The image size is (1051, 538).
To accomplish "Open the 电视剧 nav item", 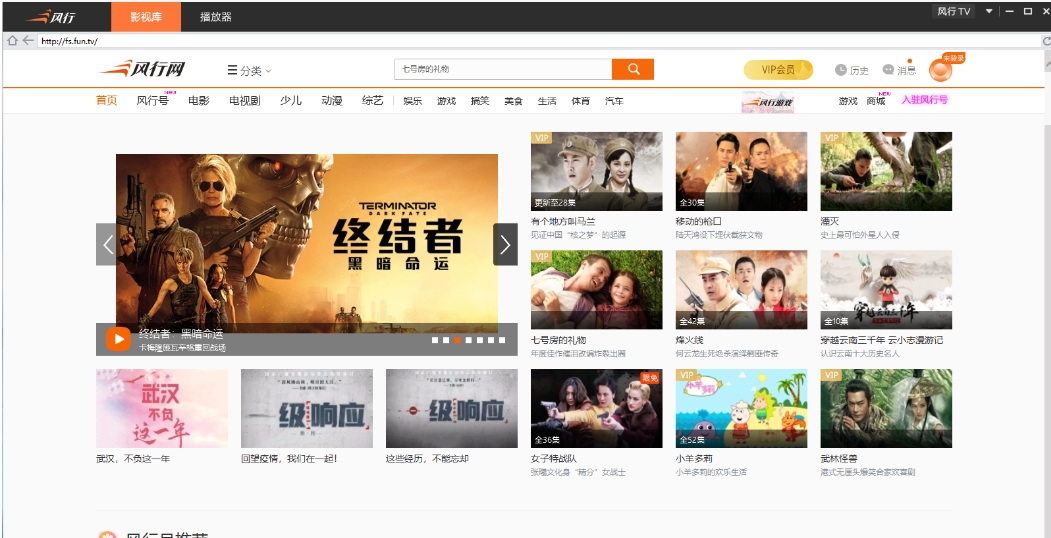I will [245, 100].
